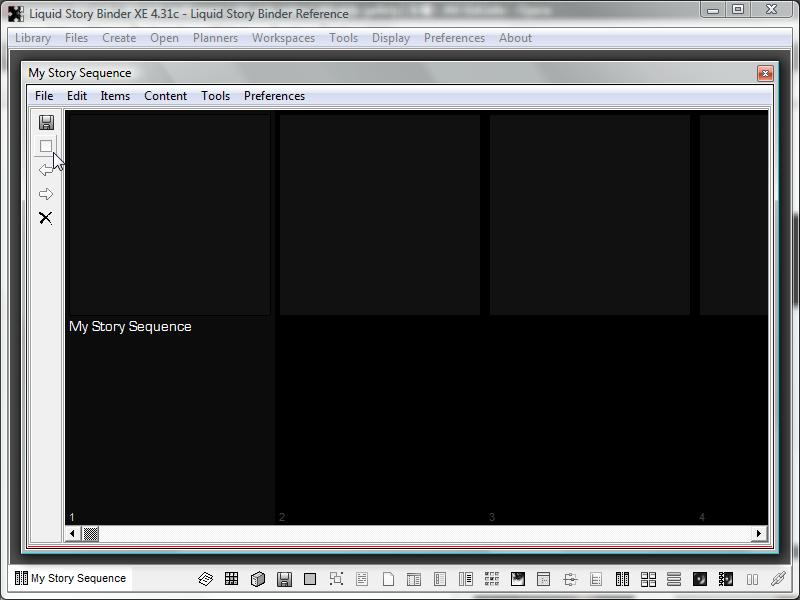Open the Planners menu in main menu bar
Screen dimensions: 800x600
[215, 38]
